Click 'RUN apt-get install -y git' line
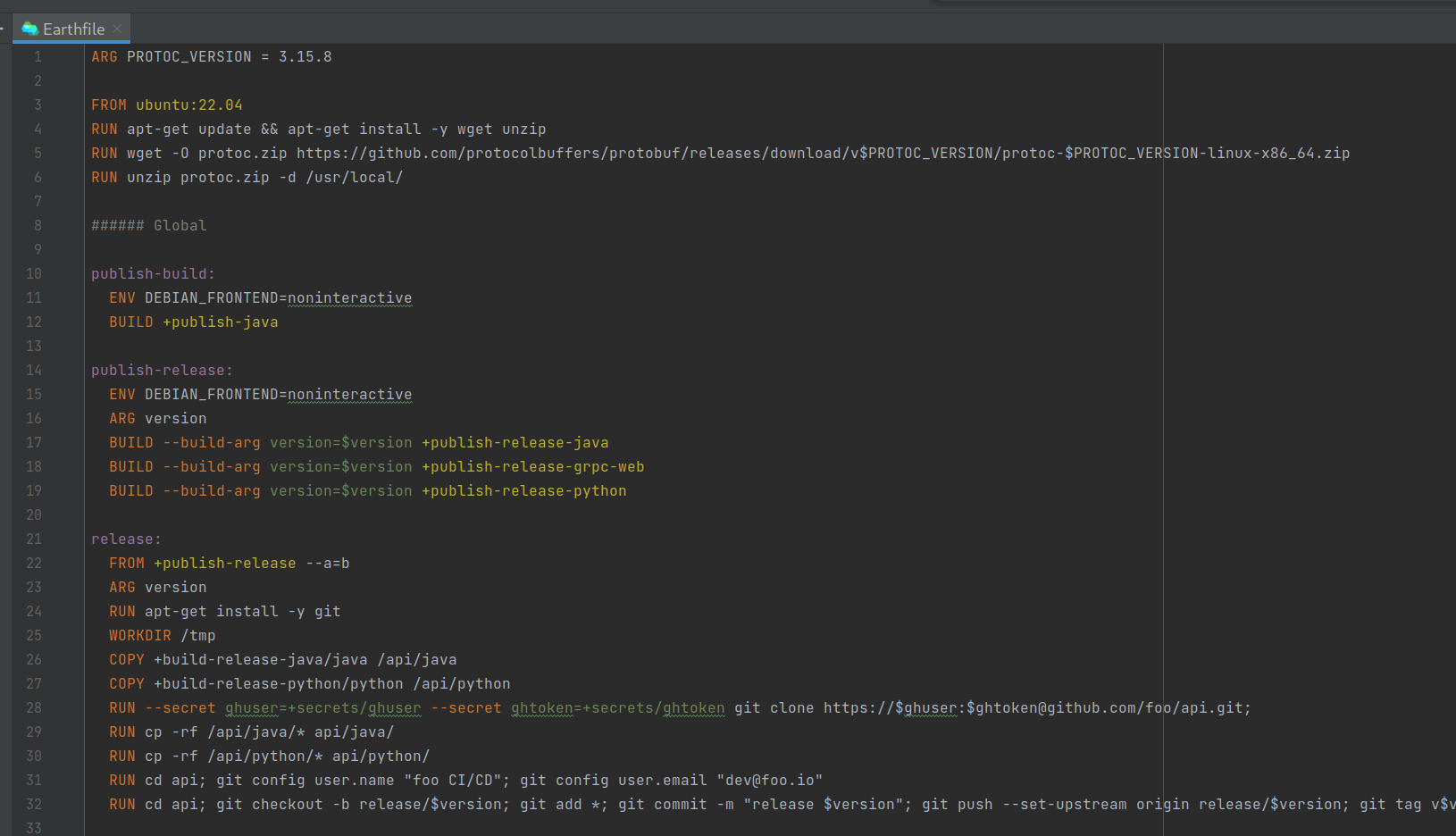1456x836 pixels. point(225,611)
